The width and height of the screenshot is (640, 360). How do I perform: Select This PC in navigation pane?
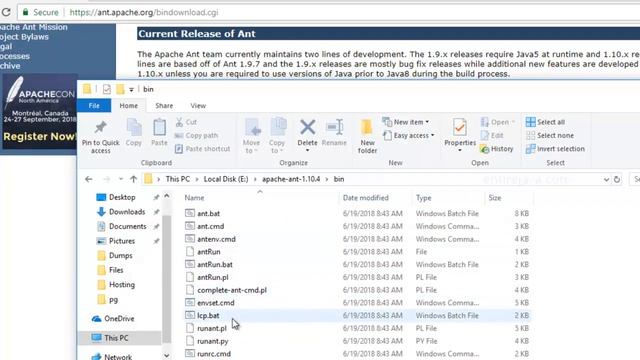[x=116, y=338]
